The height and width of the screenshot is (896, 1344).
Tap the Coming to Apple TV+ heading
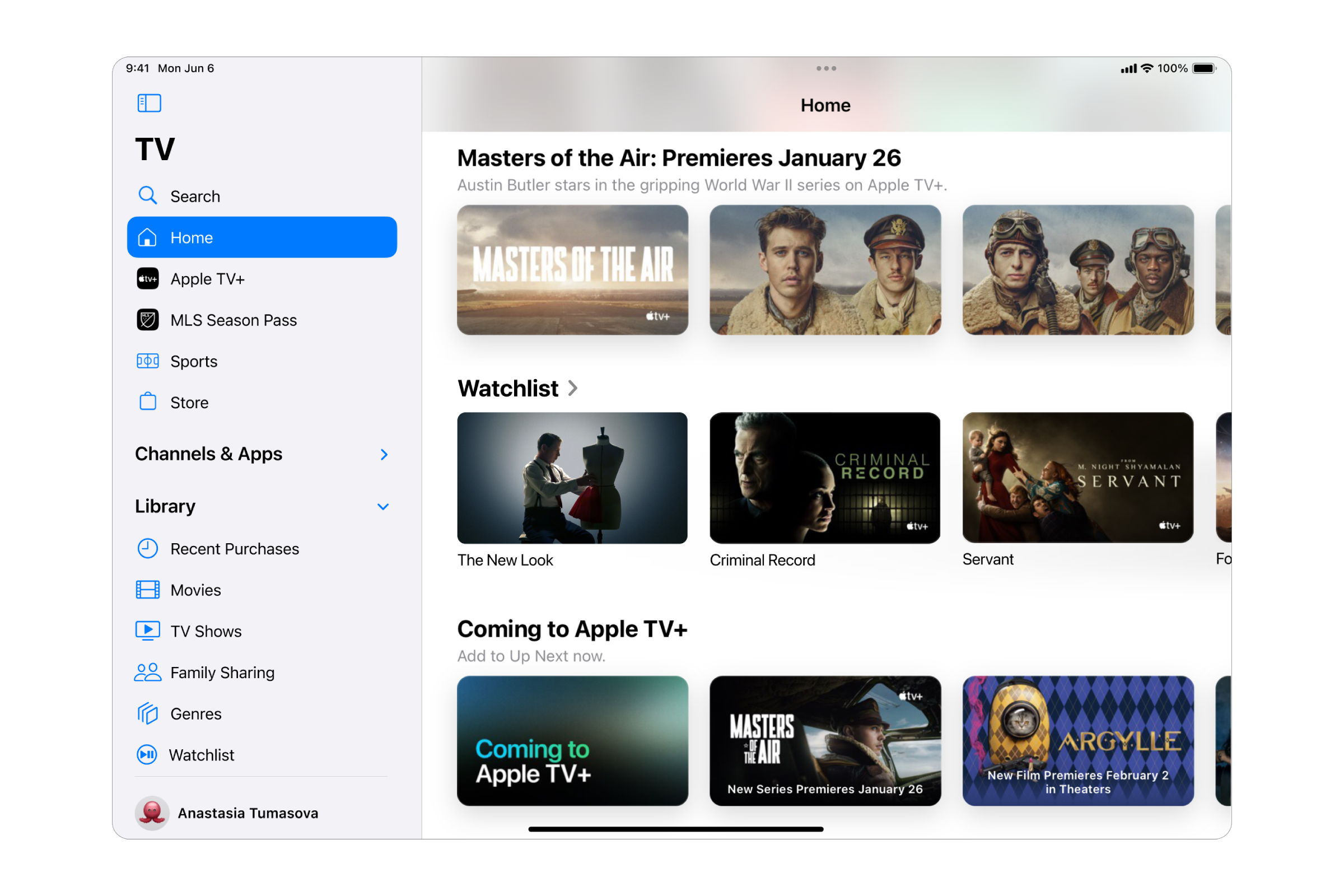point(572,628)
